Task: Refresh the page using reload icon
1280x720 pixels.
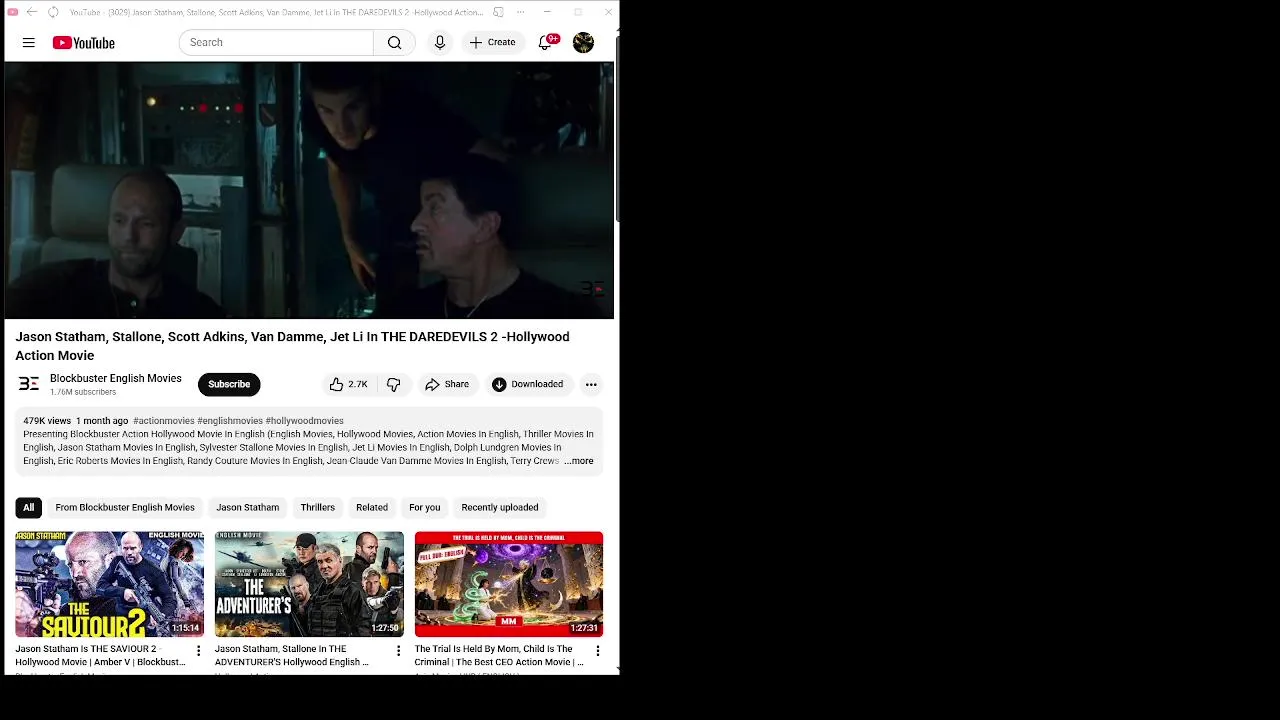Action: point(53,12)
